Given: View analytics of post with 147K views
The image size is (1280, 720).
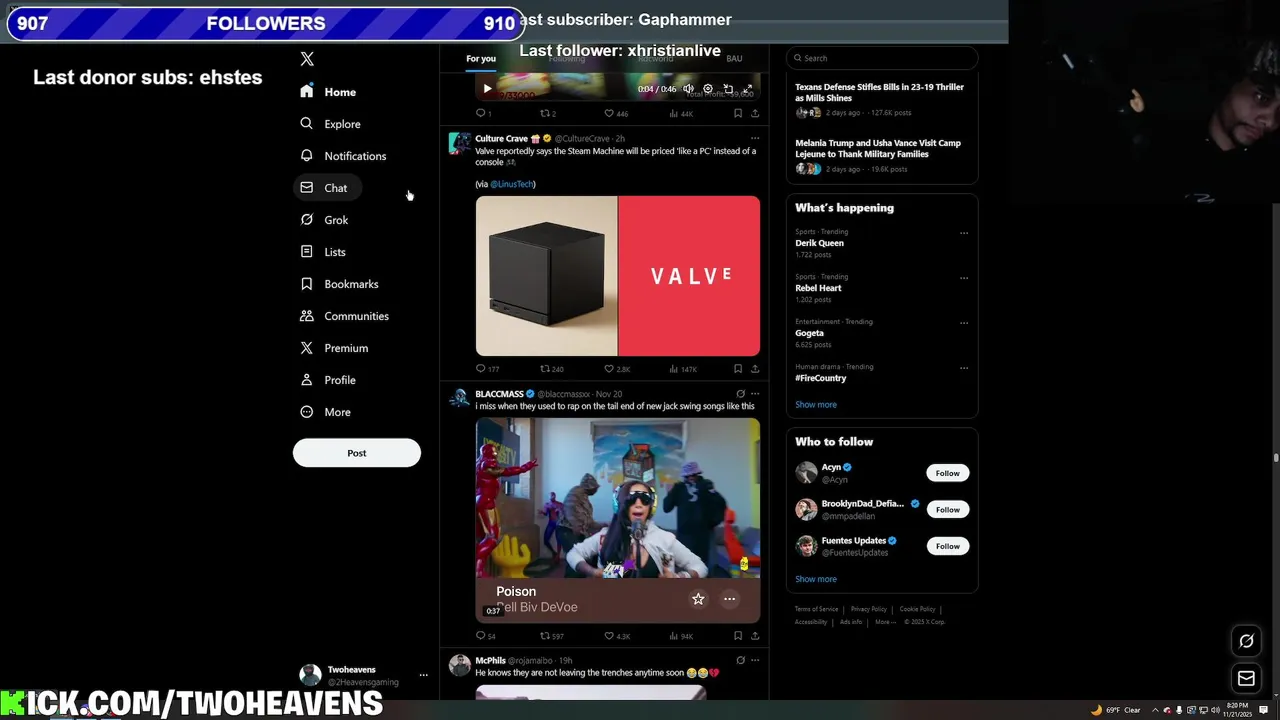Looking at the screenshot, I should (683, 369).
